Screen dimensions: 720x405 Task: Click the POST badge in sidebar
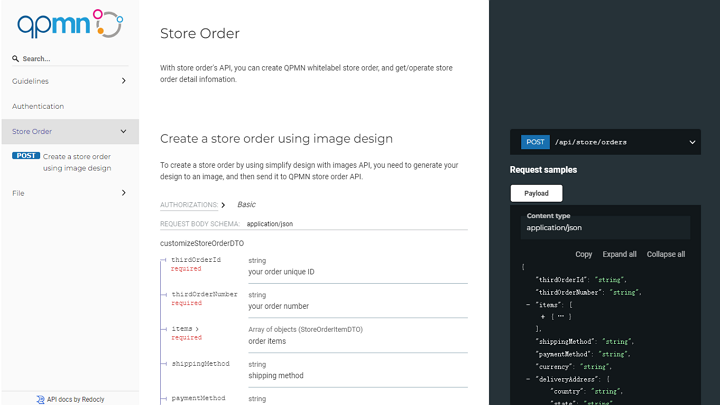pyautogui.click(x=26, y=156)
